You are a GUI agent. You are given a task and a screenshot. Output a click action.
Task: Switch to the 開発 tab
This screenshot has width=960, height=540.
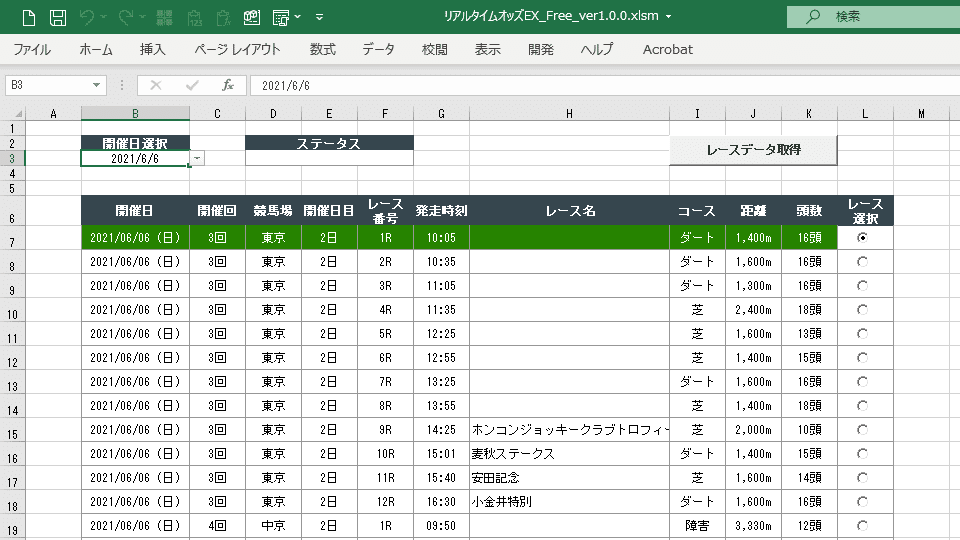[x=541, y=50]
